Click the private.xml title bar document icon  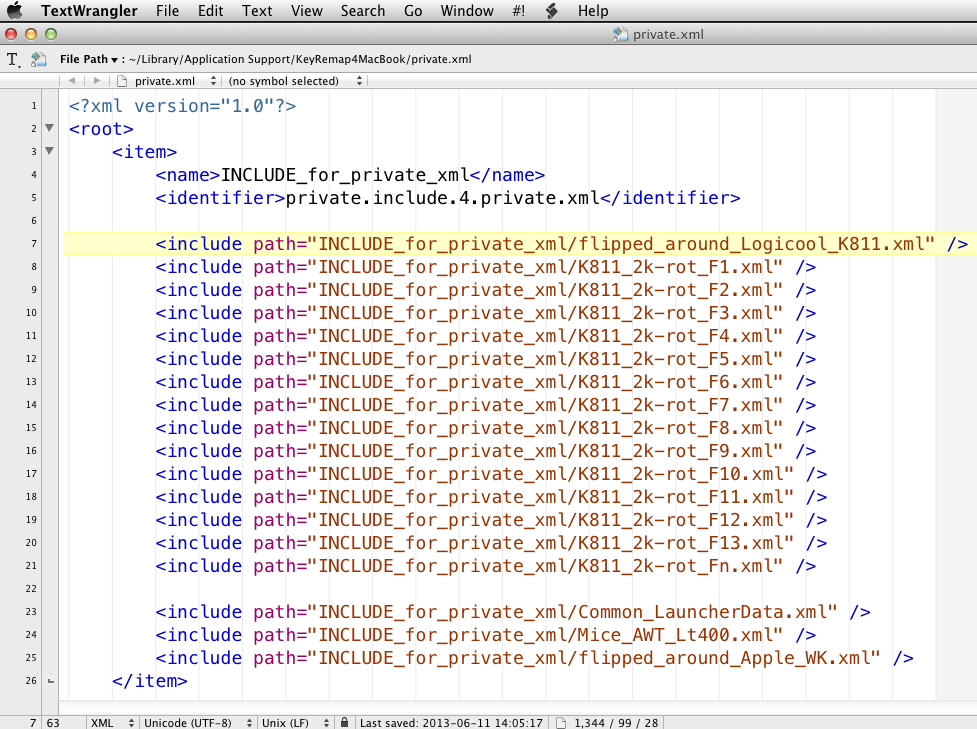click(620, 34)
